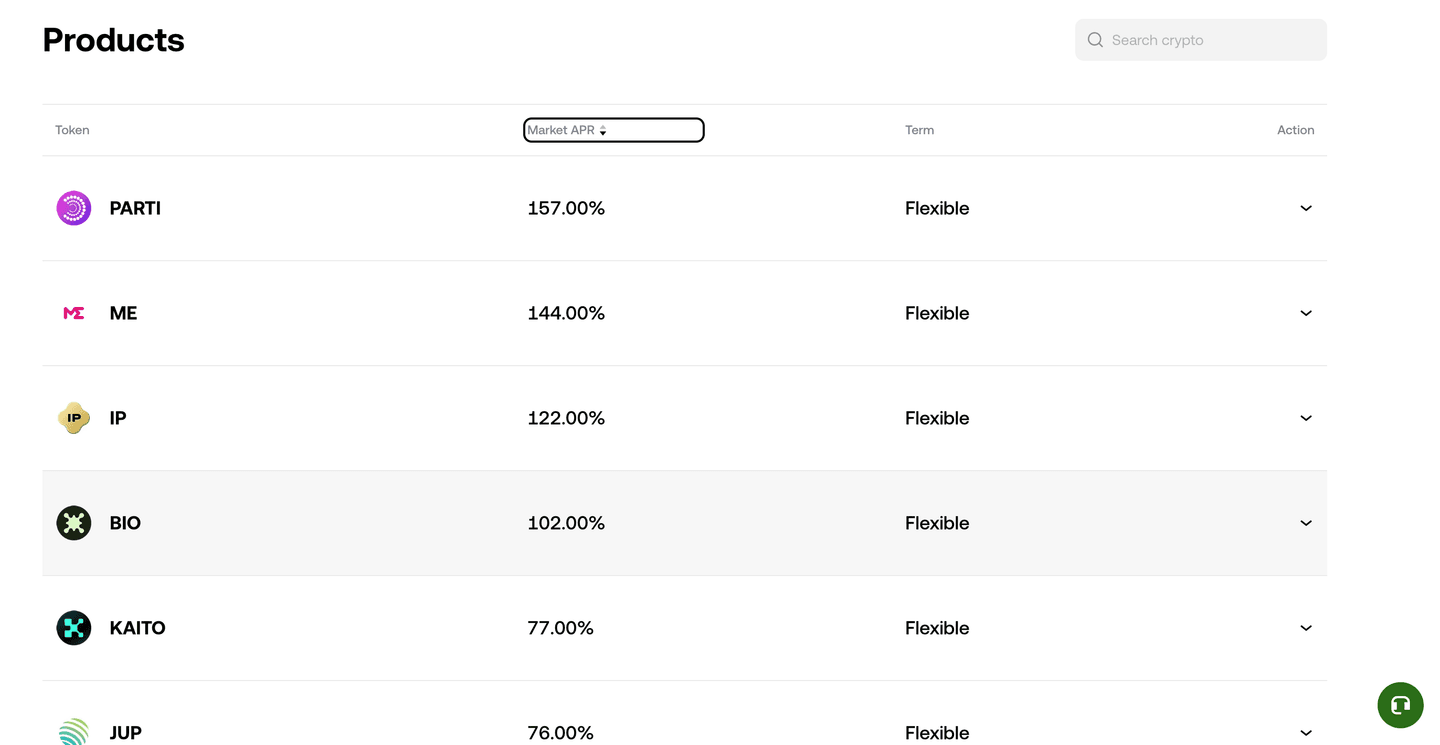Image resolution: width=1440 pixels, height=745 pixels.
Task: Expand the IP row chevron
Action: [x=1306, y=418]
